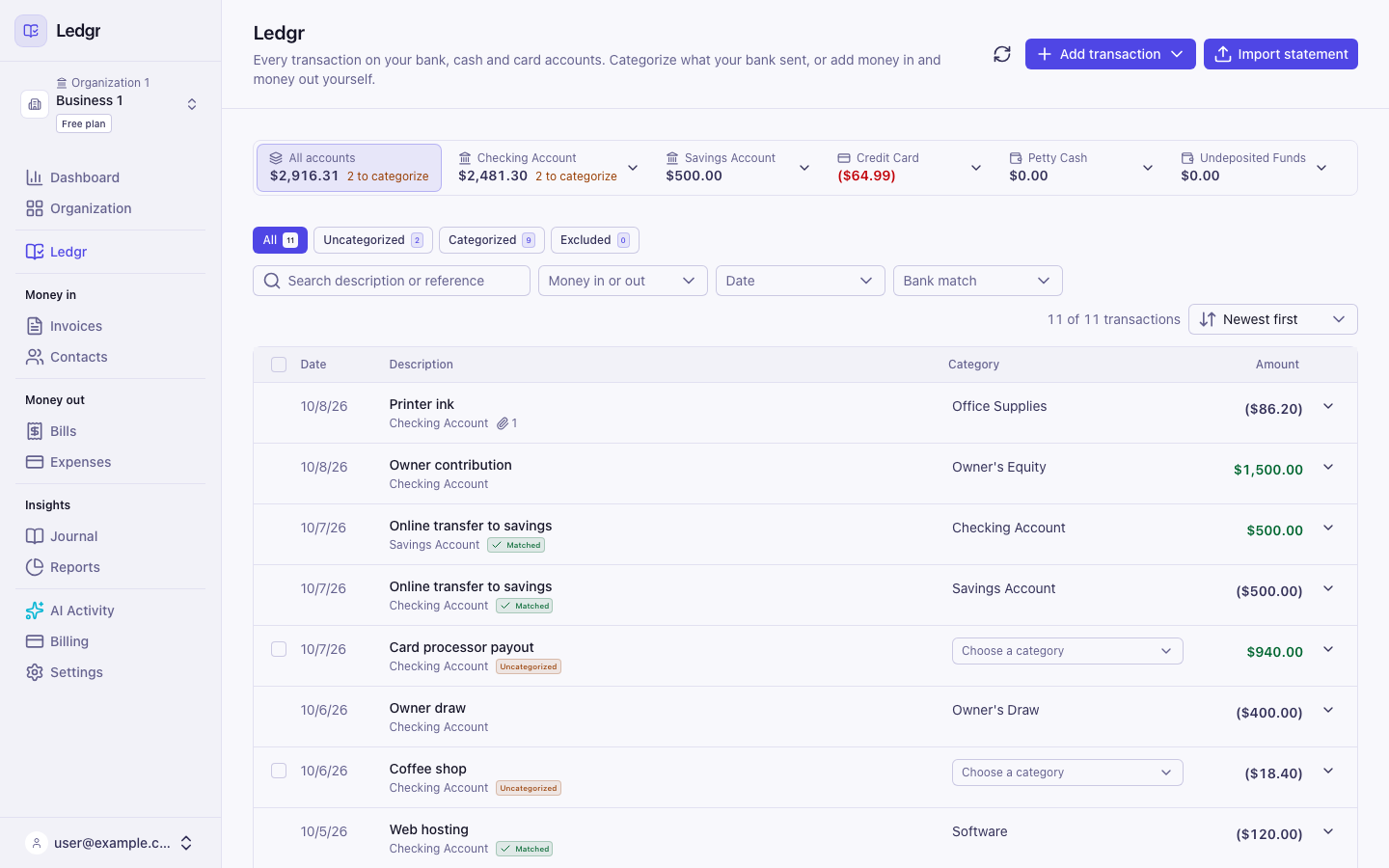Switch to the Excluded tab
1389x868 pixels.
click(x=594, y=240)
